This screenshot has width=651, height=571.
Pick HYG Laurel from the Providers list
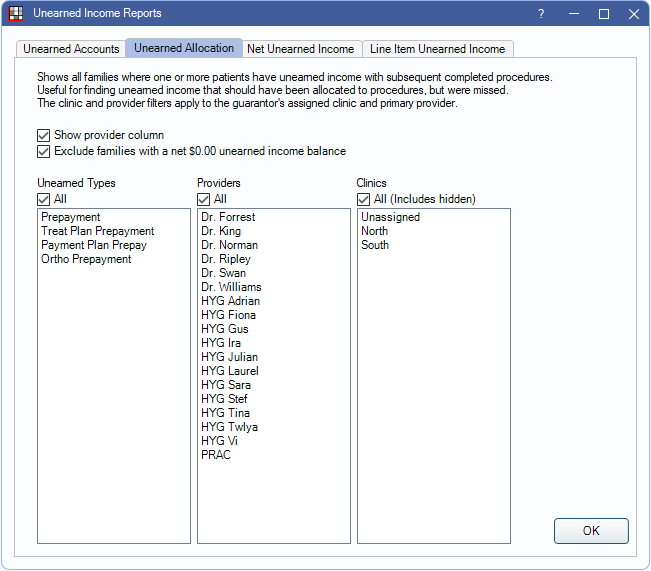click(229, 371)
